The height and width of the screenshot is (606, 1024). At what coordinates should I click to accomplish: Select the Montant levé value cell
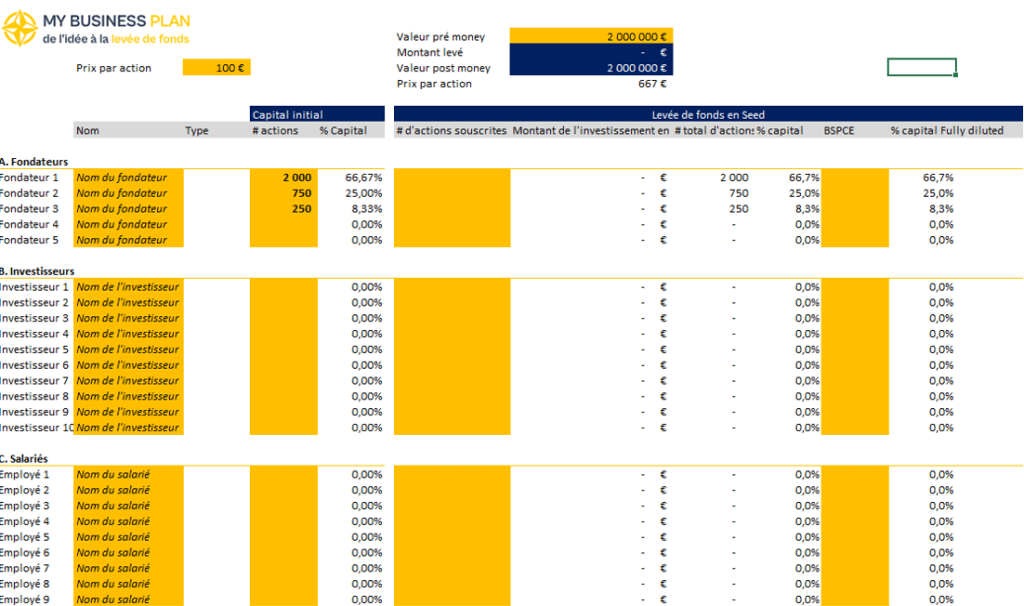click(x=591, y=52)
